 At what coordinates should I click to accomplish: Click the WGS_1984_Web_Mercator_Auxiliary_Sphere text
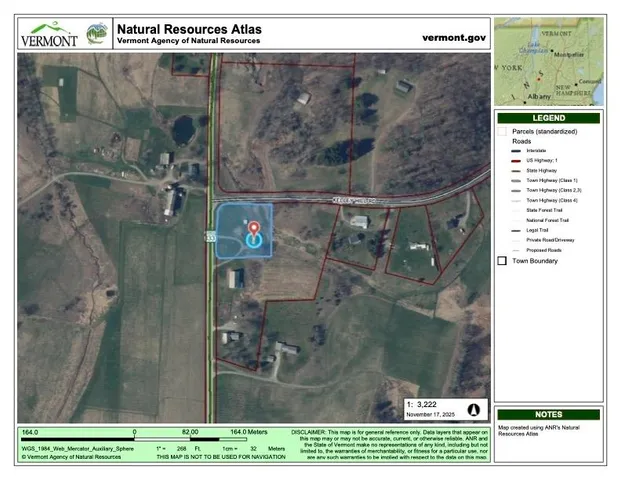click(x=78, y=449)
